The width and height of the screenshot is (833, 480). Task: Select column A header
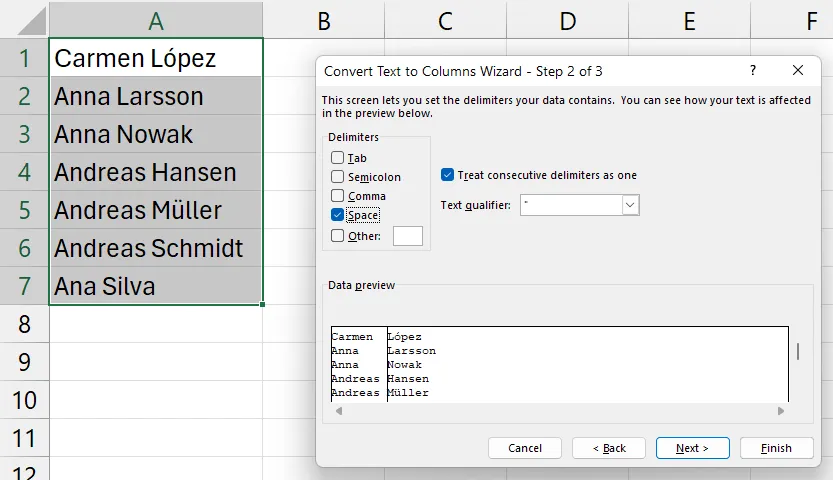(x=155, y=20)
